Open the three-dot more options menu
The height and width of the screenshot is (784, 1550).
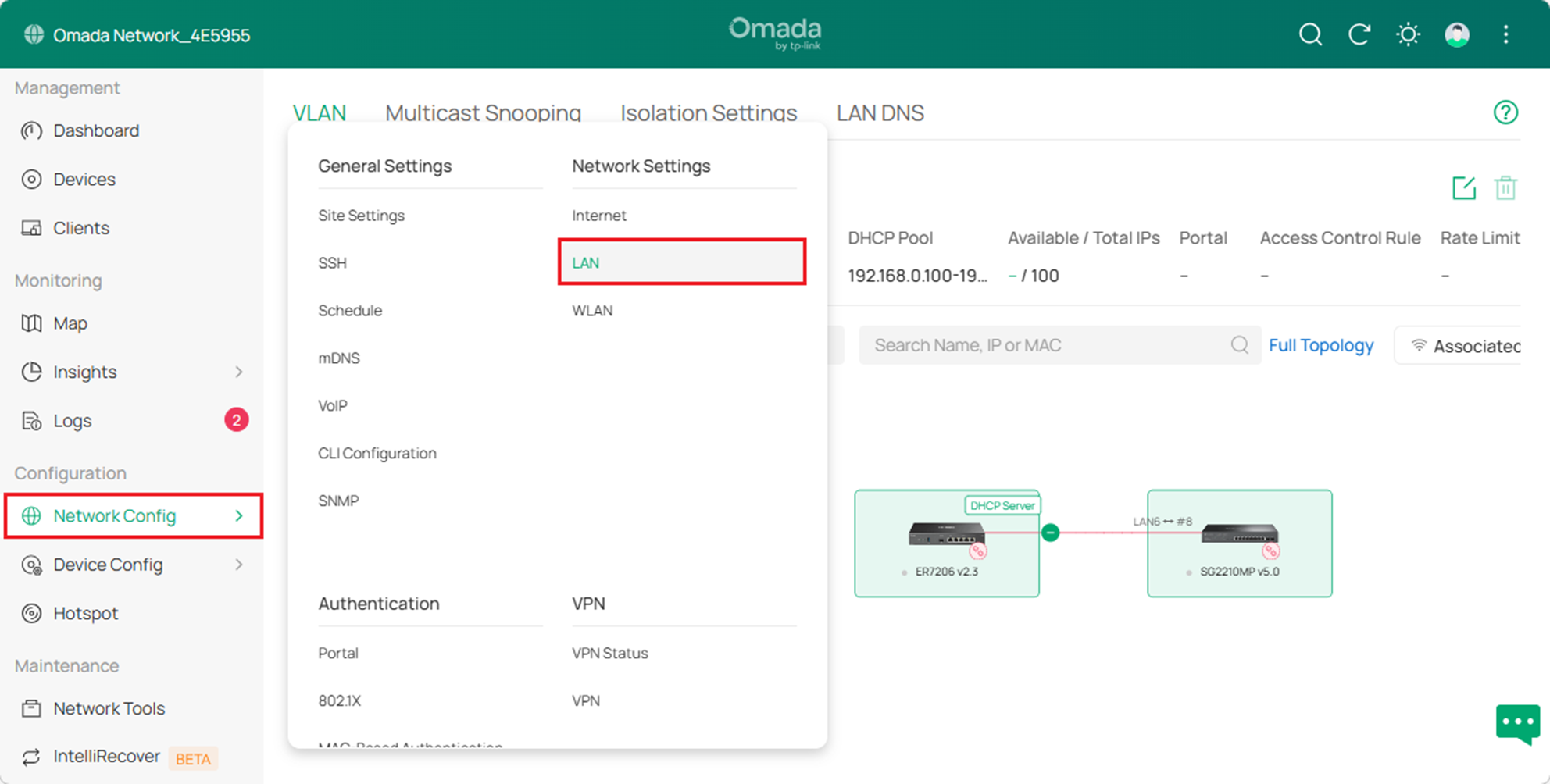(x=1505, y=34)
